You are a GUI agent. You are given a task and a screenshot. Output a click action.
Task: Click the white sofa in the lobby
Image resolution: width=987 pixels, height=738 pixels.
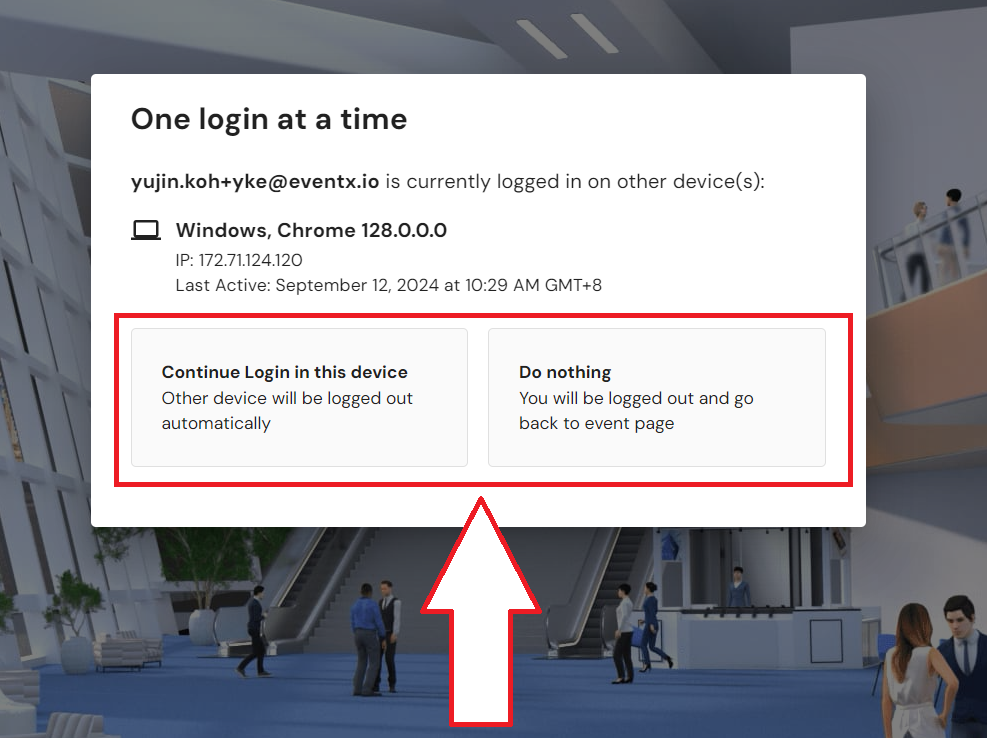[128, 650]
